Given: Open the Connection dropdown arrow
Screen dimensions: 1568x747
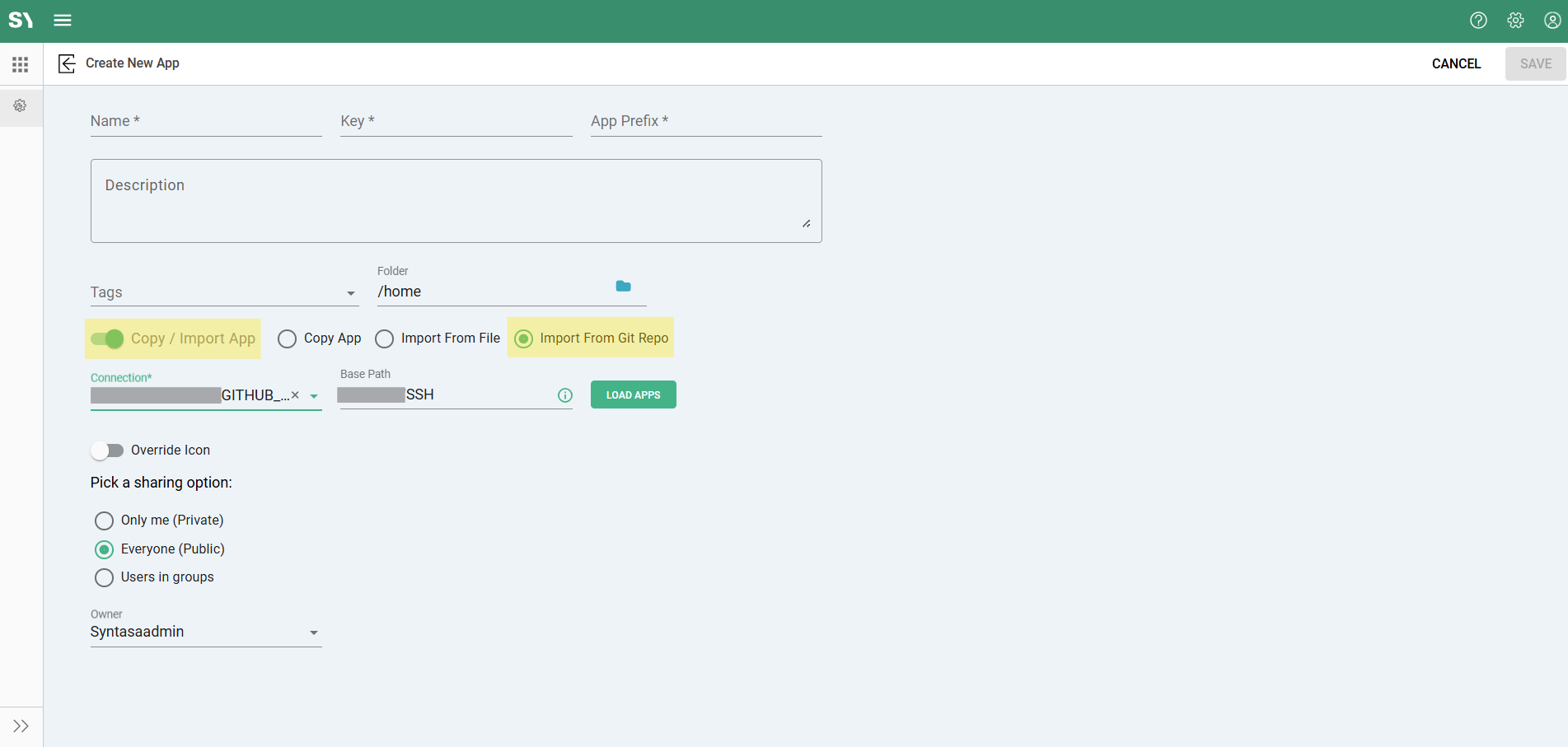Looking at the screenshot, I should coord(314,396).
